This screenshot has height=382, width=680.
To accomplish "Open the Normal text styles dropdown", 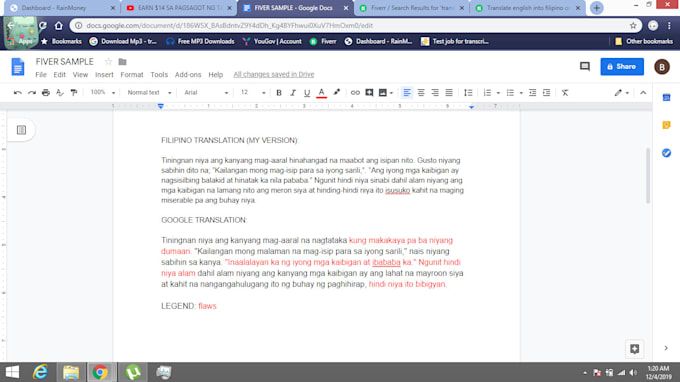I will pyautogui.click(x=149, y=92).
